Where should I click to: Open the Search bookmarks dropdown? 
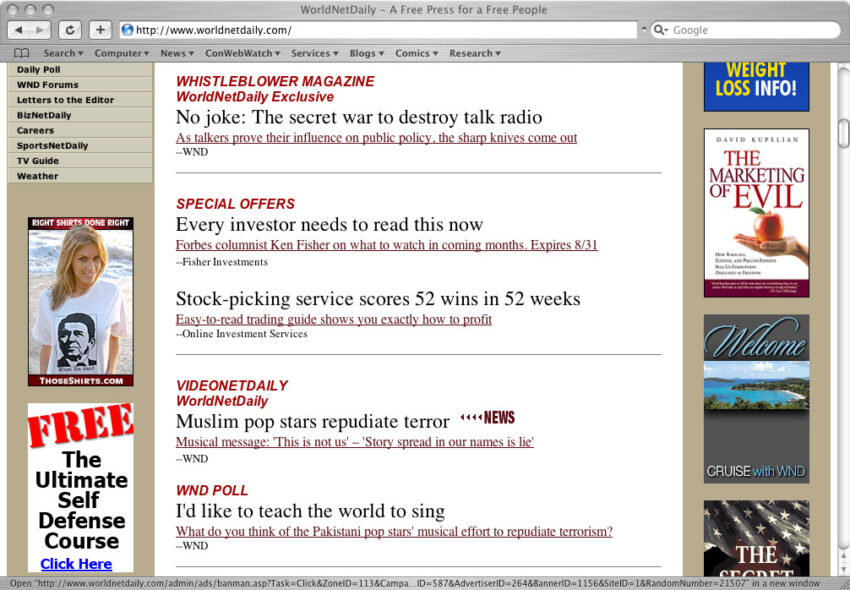coord(63,53)
